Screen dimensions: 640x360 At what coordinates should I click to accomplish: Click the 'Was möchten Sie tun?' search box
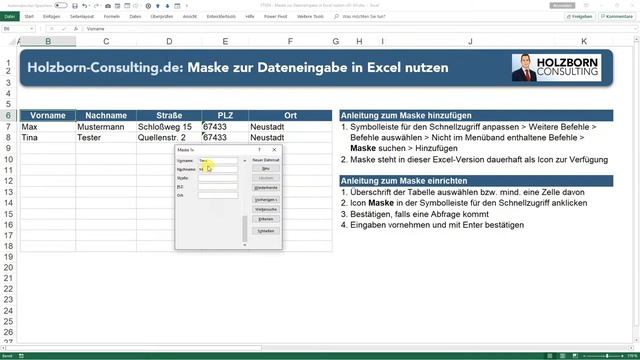[360, 16]
